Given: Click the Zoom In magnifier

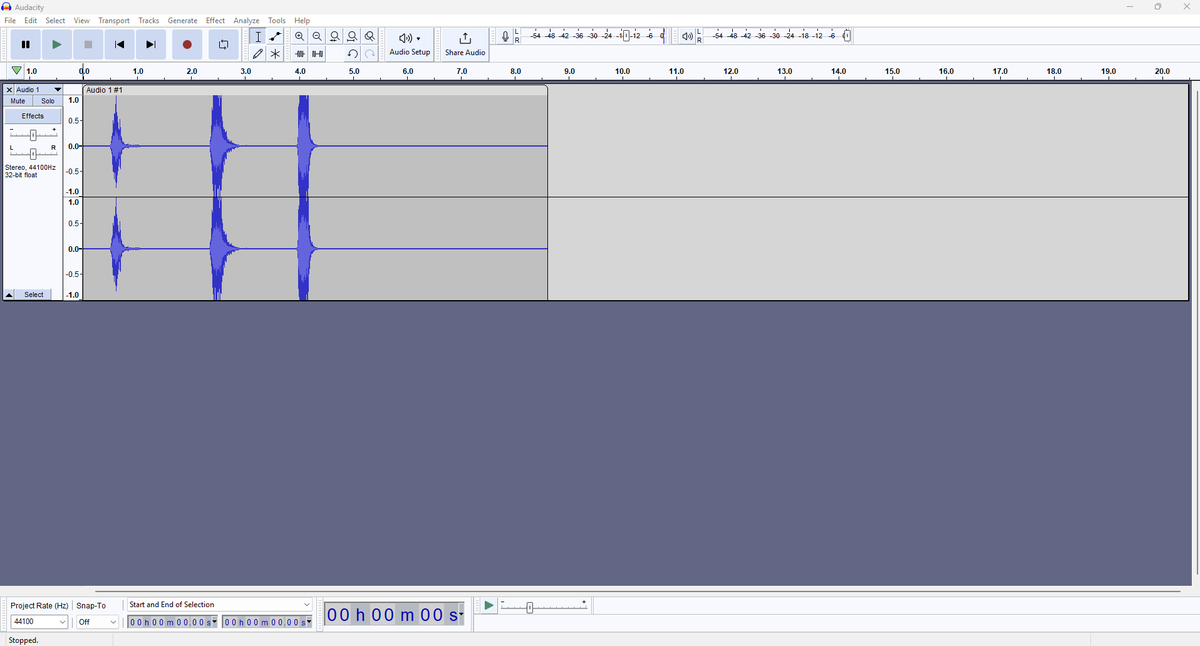Looking at the screenshot, I should [300, 36].
